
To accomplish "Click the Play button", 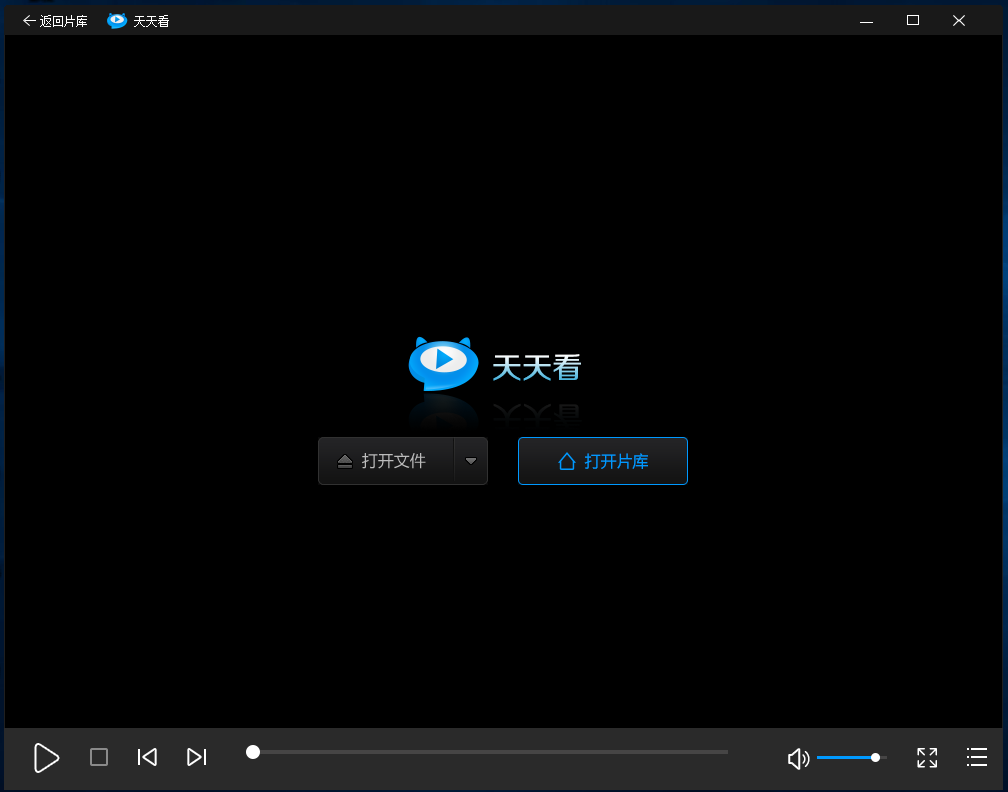I will (46, 758).
